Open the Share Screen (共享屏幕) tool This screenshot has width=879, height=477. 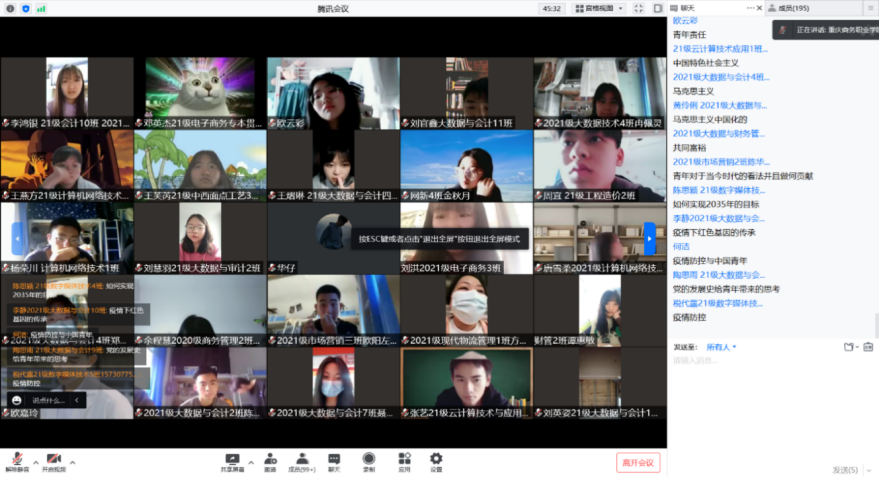pyautogui.click(x=232, y=461)
